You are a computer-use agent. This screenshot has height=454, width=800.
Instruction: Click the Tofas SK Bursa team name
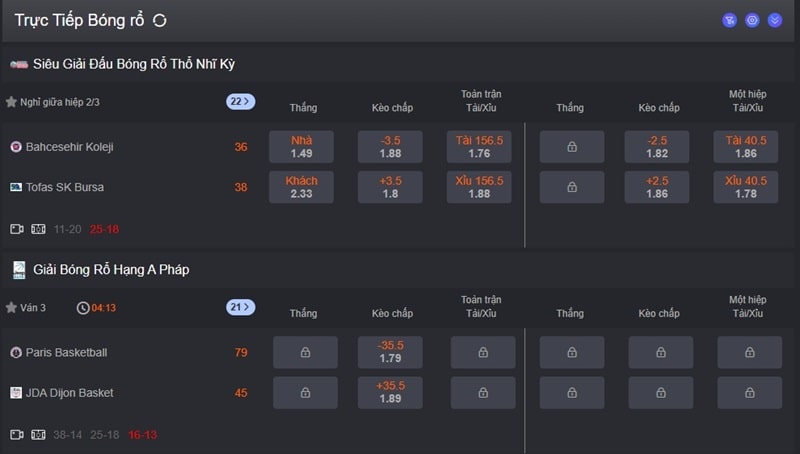pyautogui.click(x=65, y=187)
